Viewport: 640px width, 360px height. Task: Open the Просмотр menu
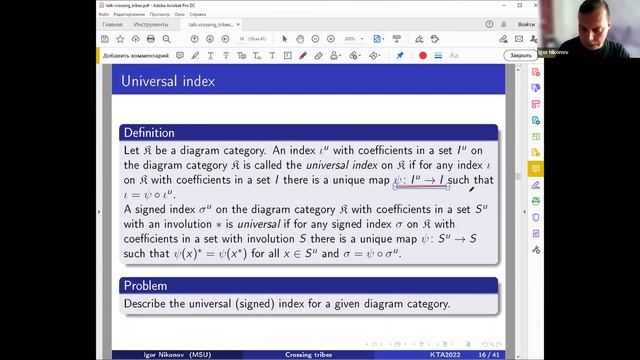(160, 14)
